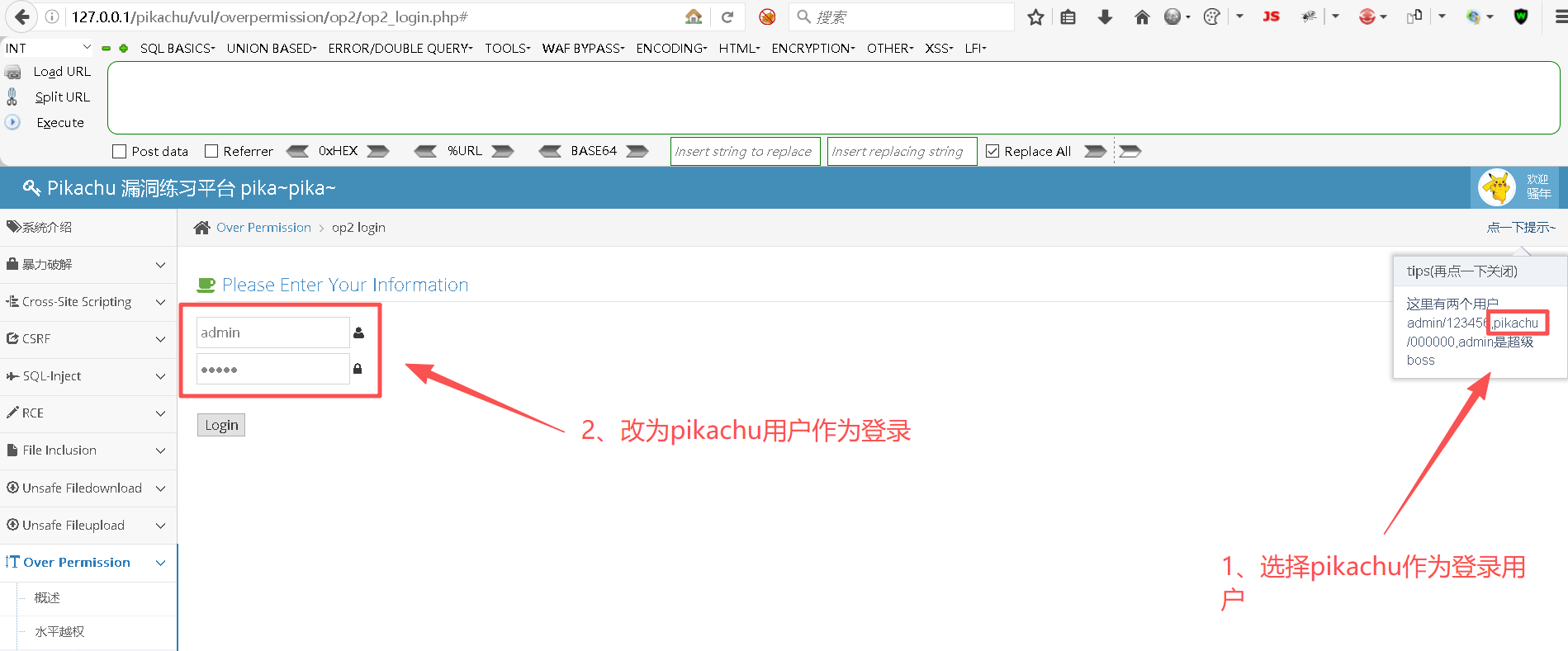
Task: Open the UNION BASED menu
Action: click(x=272, y=48)
